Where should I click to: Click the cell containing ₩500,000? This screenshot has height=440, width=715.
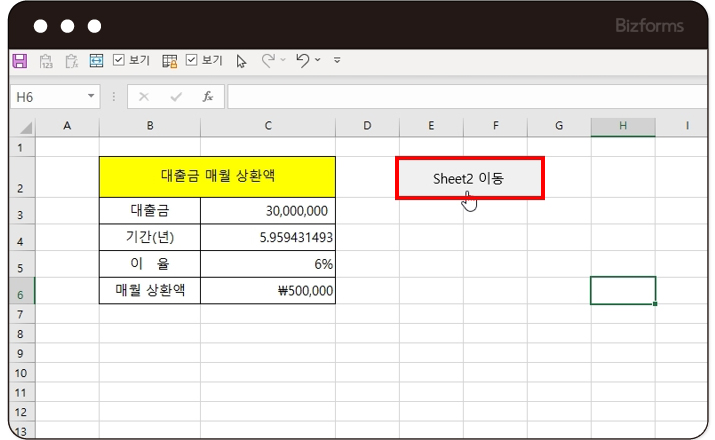[268, 290]
